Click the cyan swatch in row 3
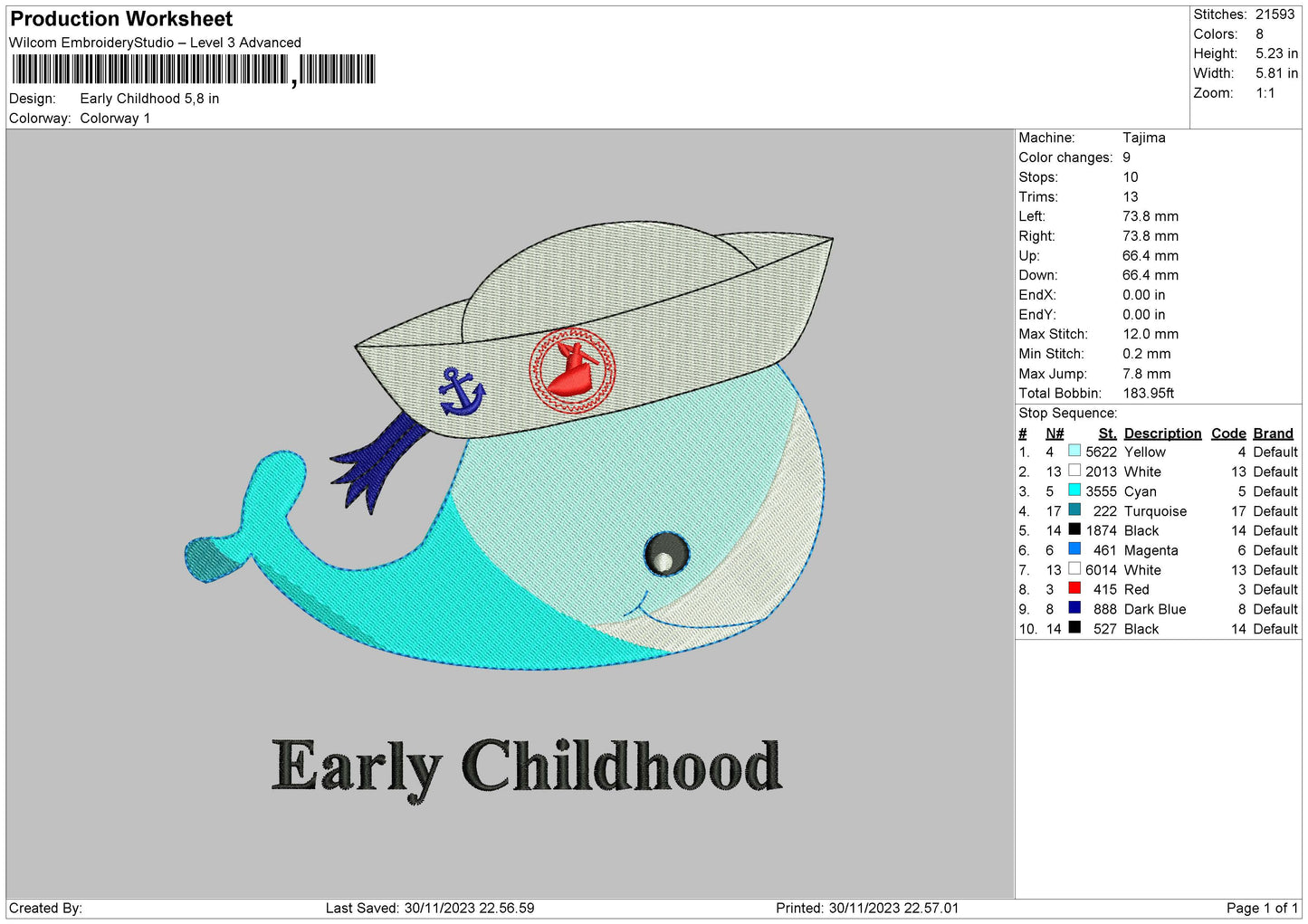 [x=1074, y=491]
